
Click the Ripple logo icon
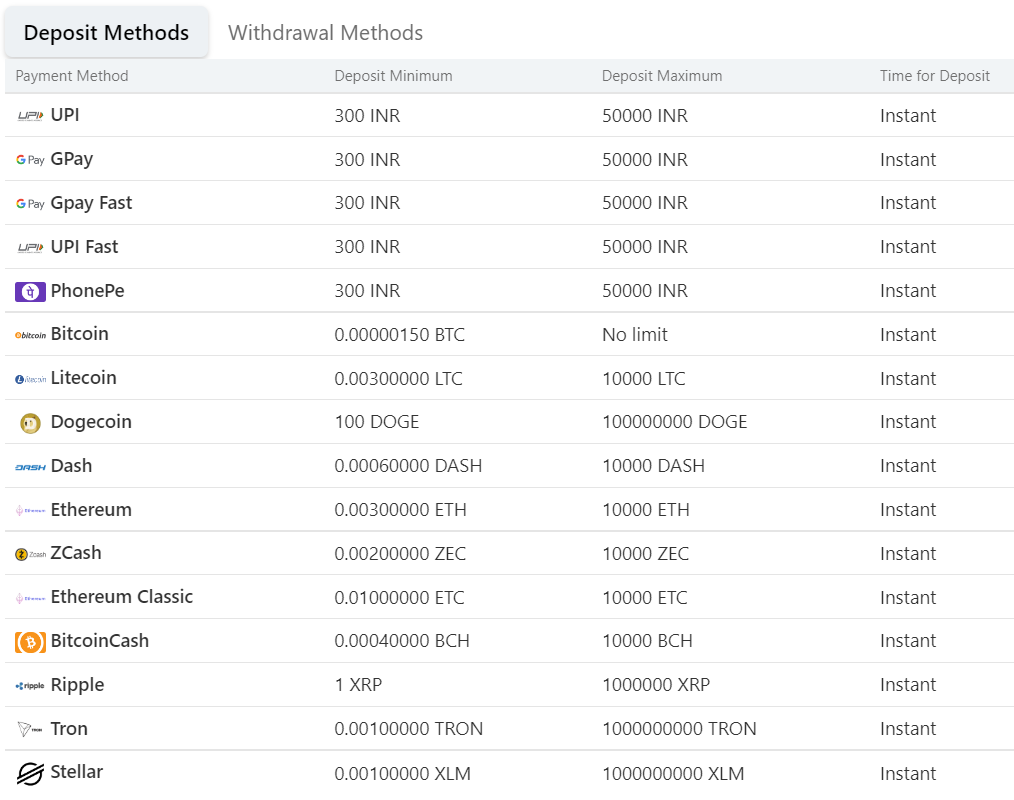pyautogui.click(x=30, y=686)
